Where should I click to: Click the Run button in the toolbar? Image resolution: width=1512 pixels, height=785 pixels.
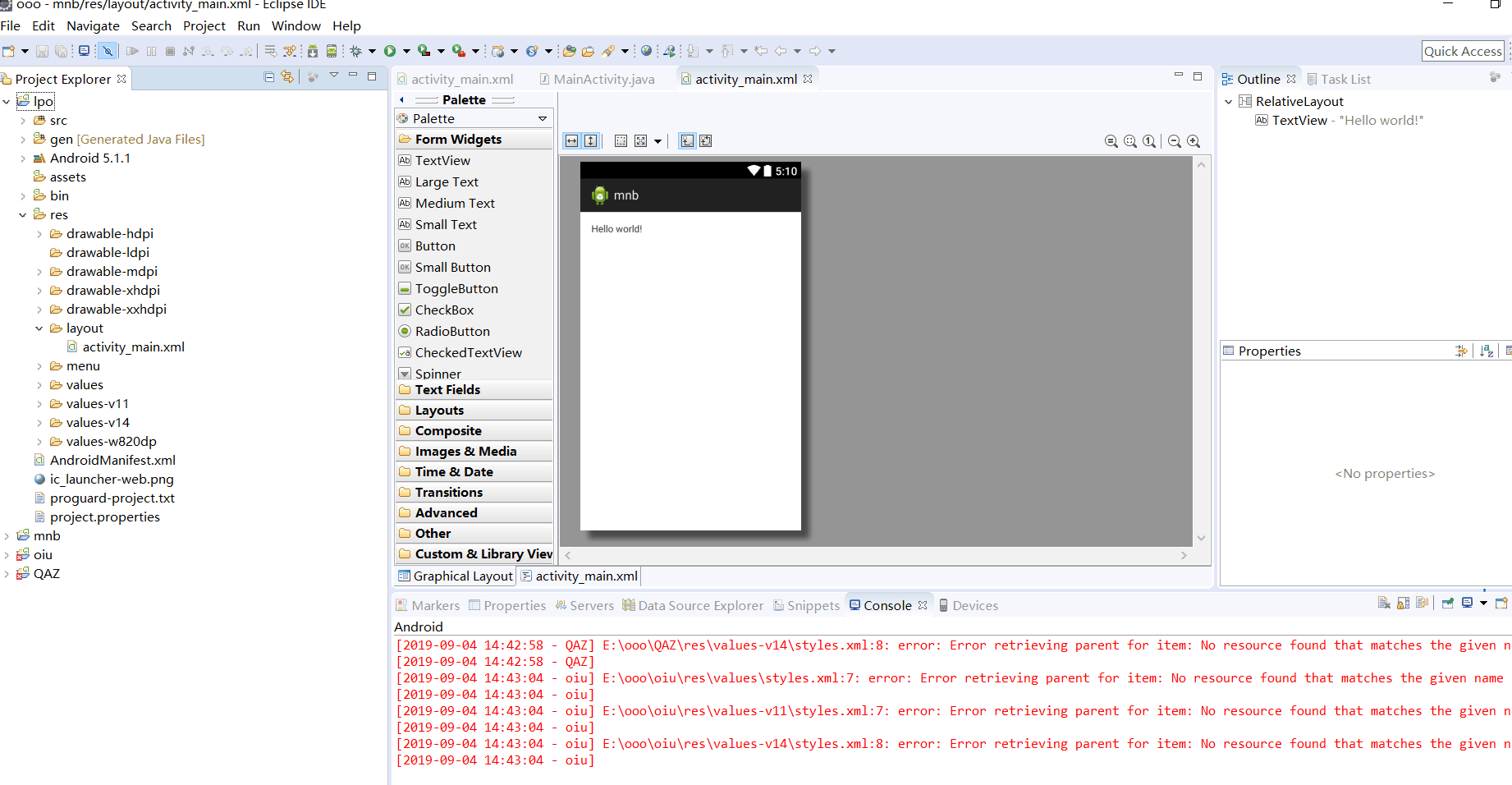click(x=390, y=51)
